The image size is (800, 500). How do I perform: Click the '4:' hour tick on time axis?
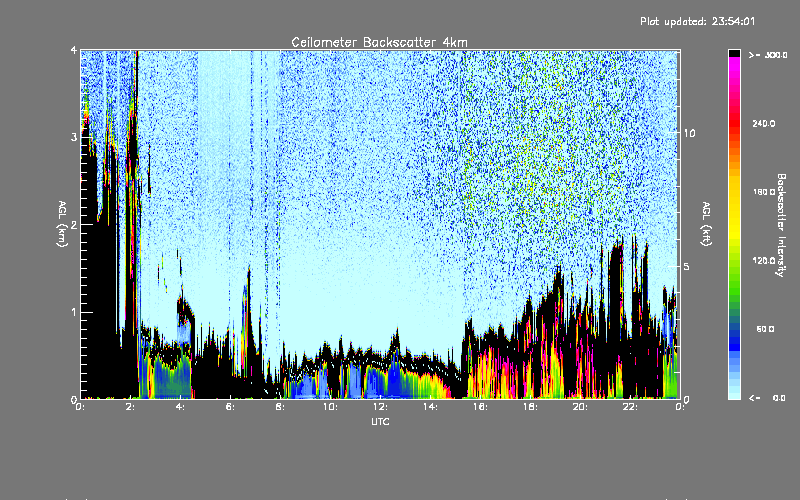[181, 407]
